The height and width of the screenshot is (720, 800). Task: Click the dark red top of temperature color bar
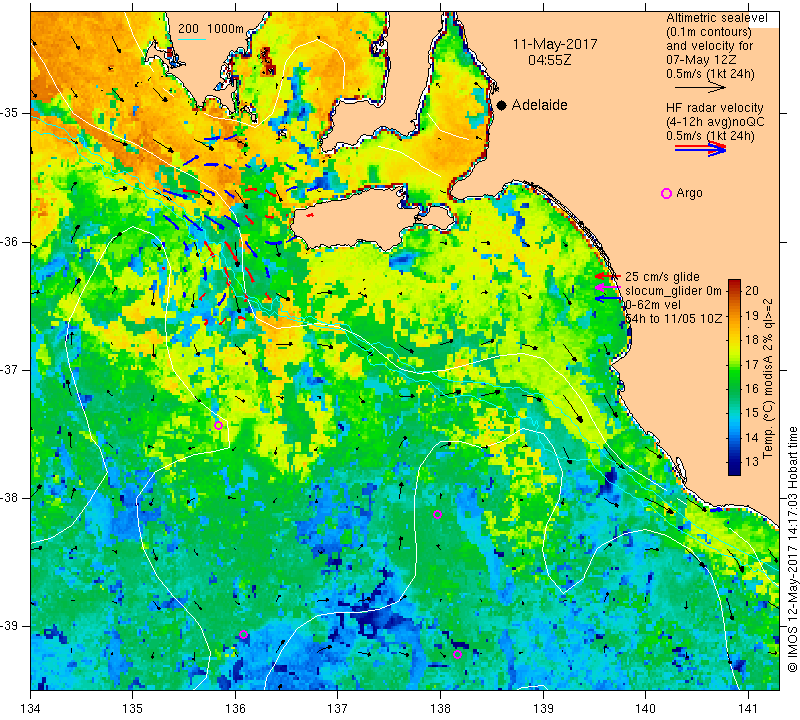(x=734, y=283)
